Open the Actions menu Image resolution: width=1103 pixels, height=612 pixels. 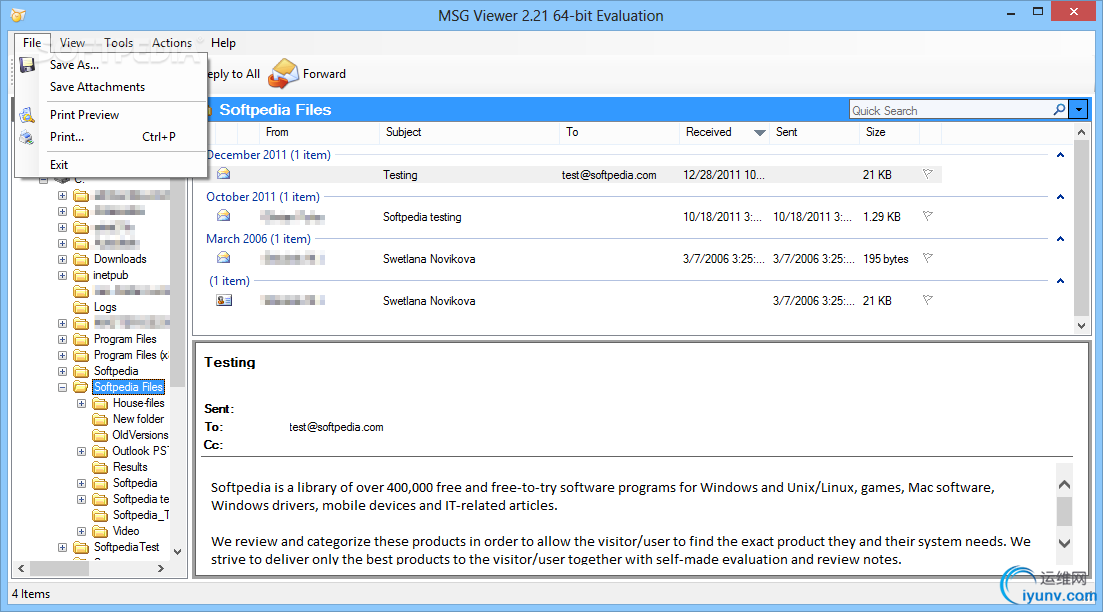[x=172, y=43]
